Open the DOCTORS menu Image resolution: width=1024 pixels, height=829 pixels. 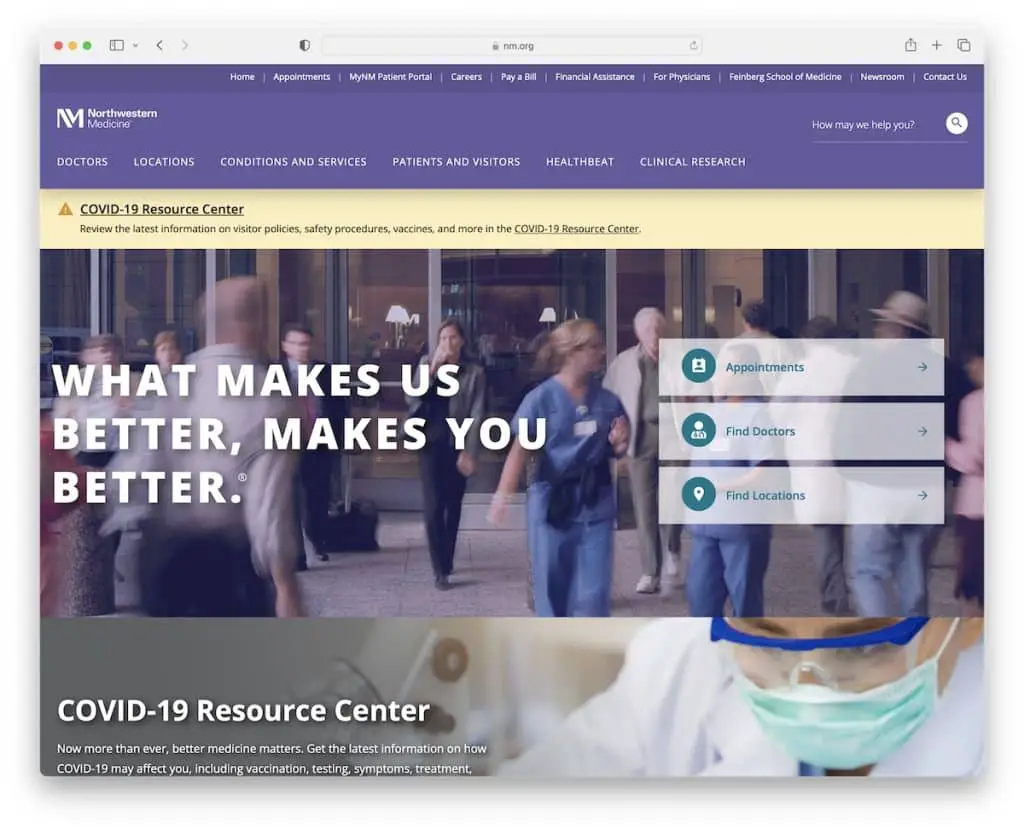(x=82, y=161)
